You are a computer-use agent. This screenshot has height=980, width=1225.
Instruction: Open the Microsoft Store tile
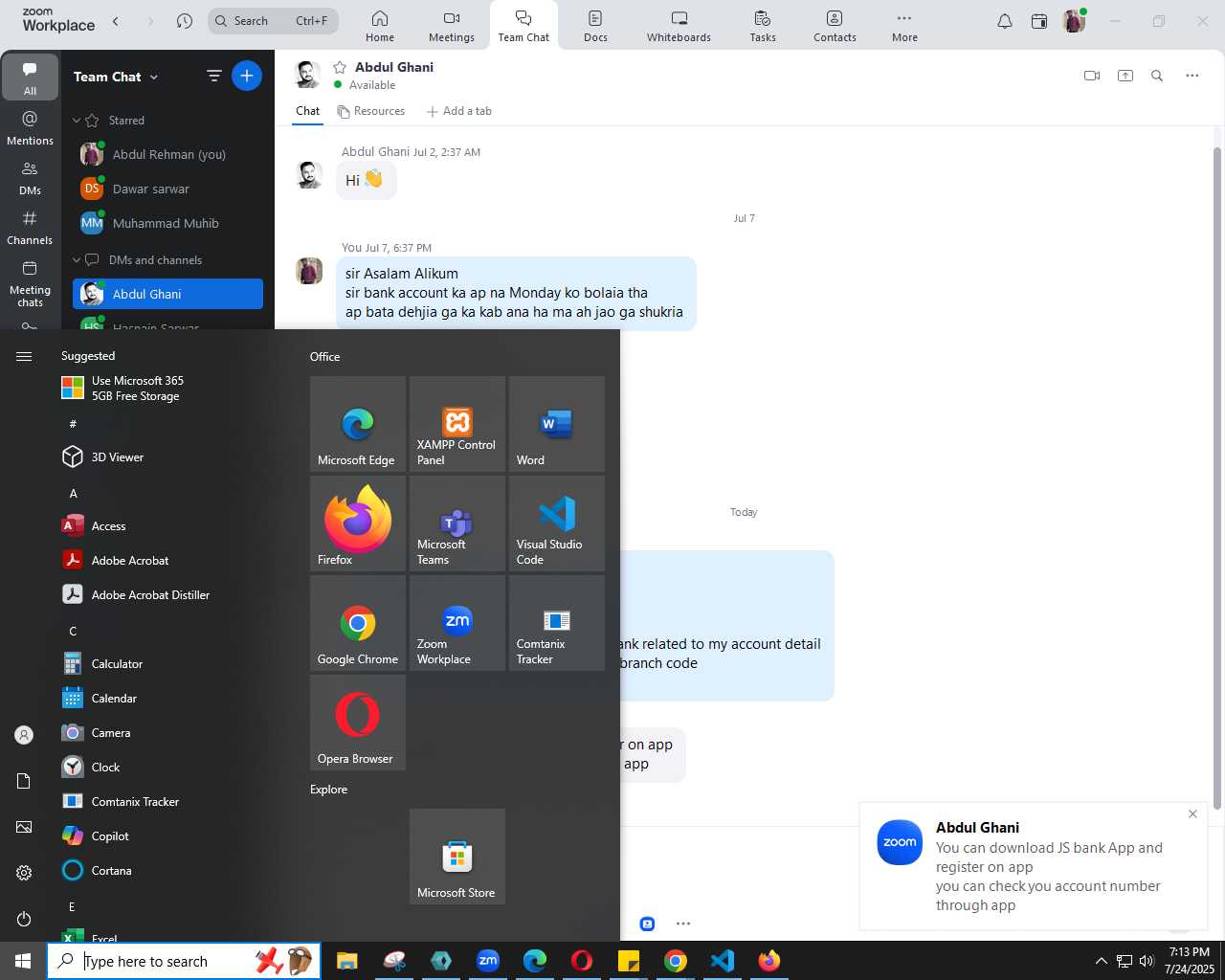457,857
